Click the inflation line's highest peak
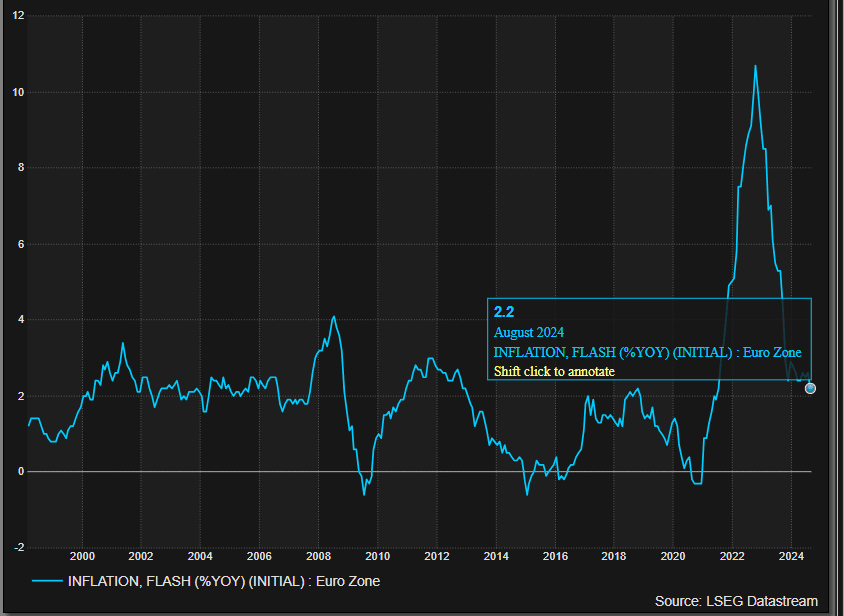Image resolution: width=844 pixels, height=616 pixels. [755, 66]
